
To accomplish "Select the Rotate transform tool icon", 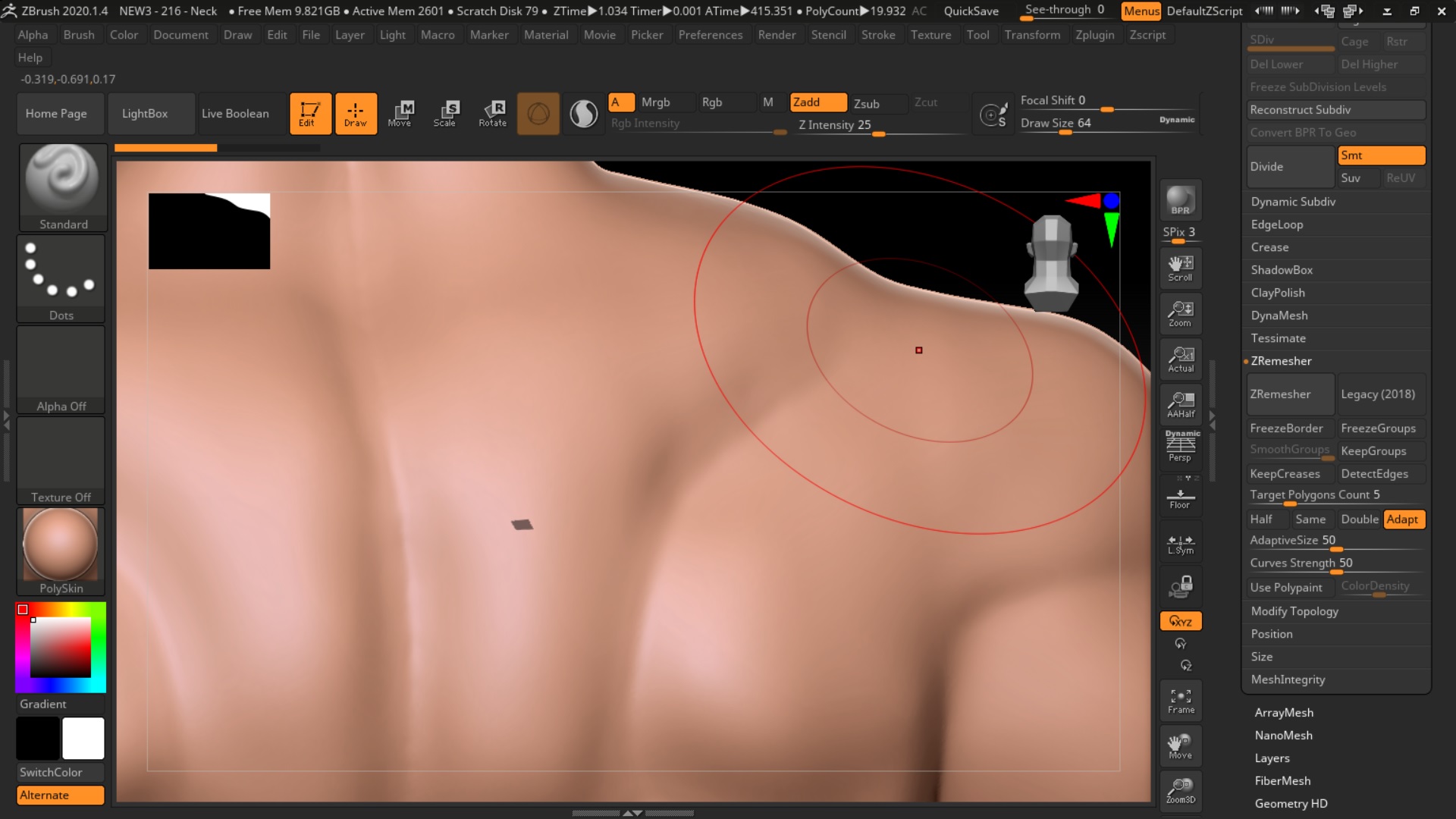I will coord(492,113).
